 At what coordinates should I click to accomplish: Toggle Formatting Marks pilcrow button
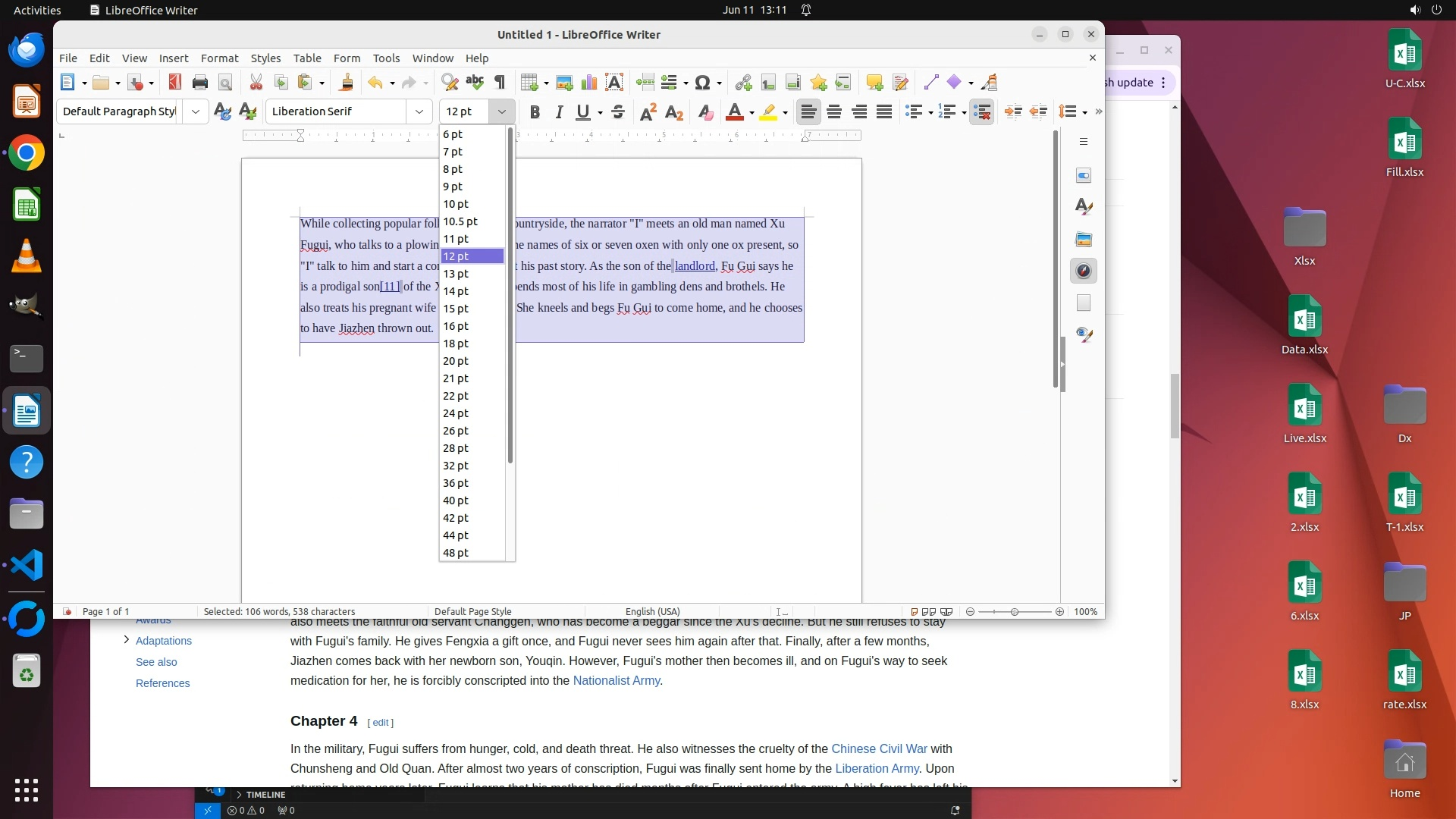(x=500, y=83)
